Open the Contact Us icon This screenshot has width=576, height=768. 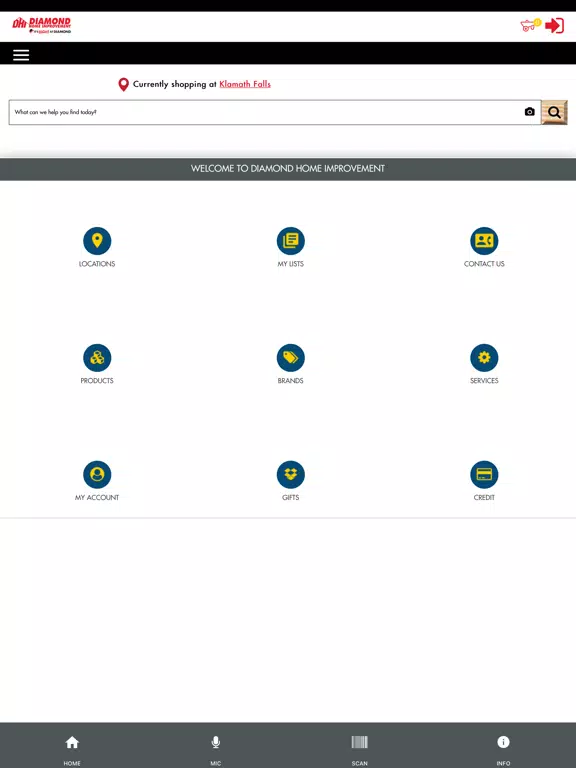[484, 241]
